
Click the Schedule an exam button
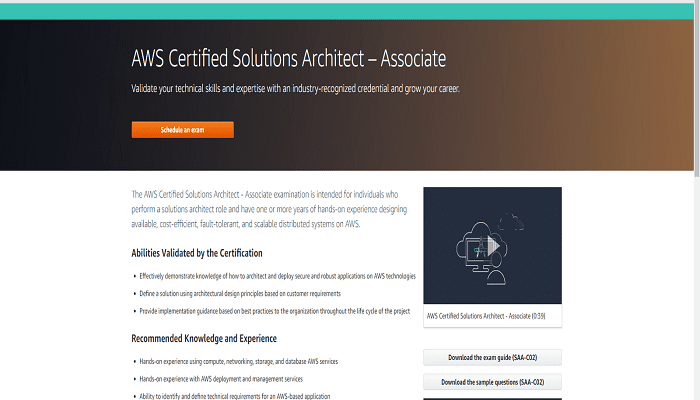(x=182, y=130)
